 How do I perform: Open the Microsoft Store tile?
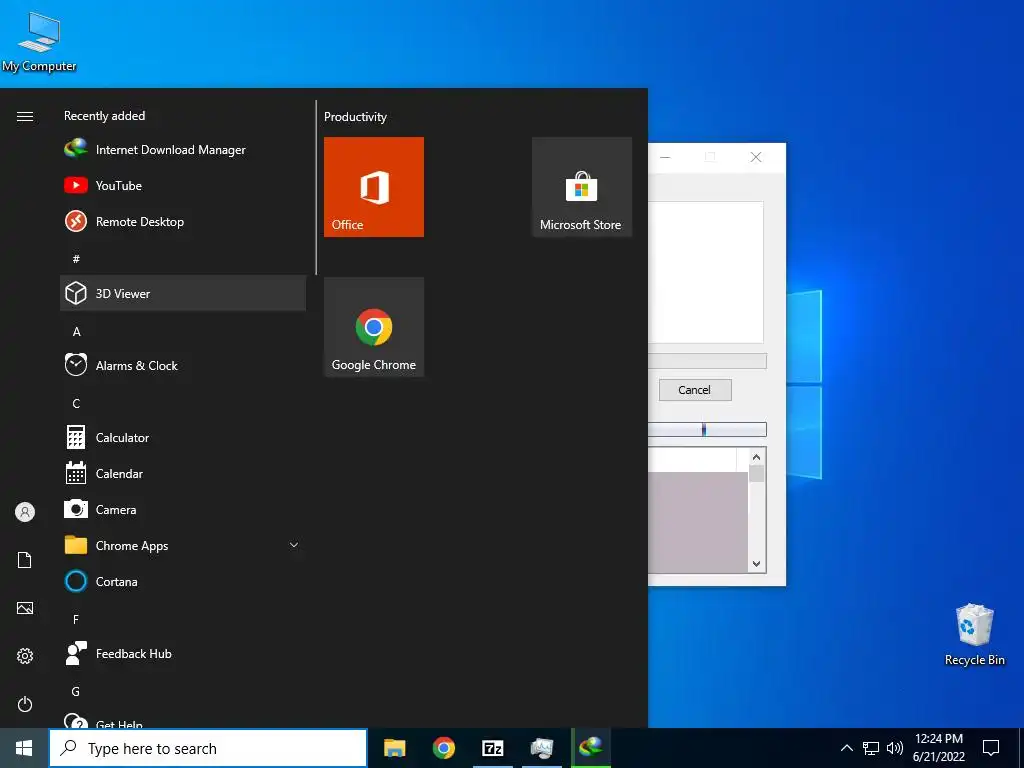tap(581, 187)
